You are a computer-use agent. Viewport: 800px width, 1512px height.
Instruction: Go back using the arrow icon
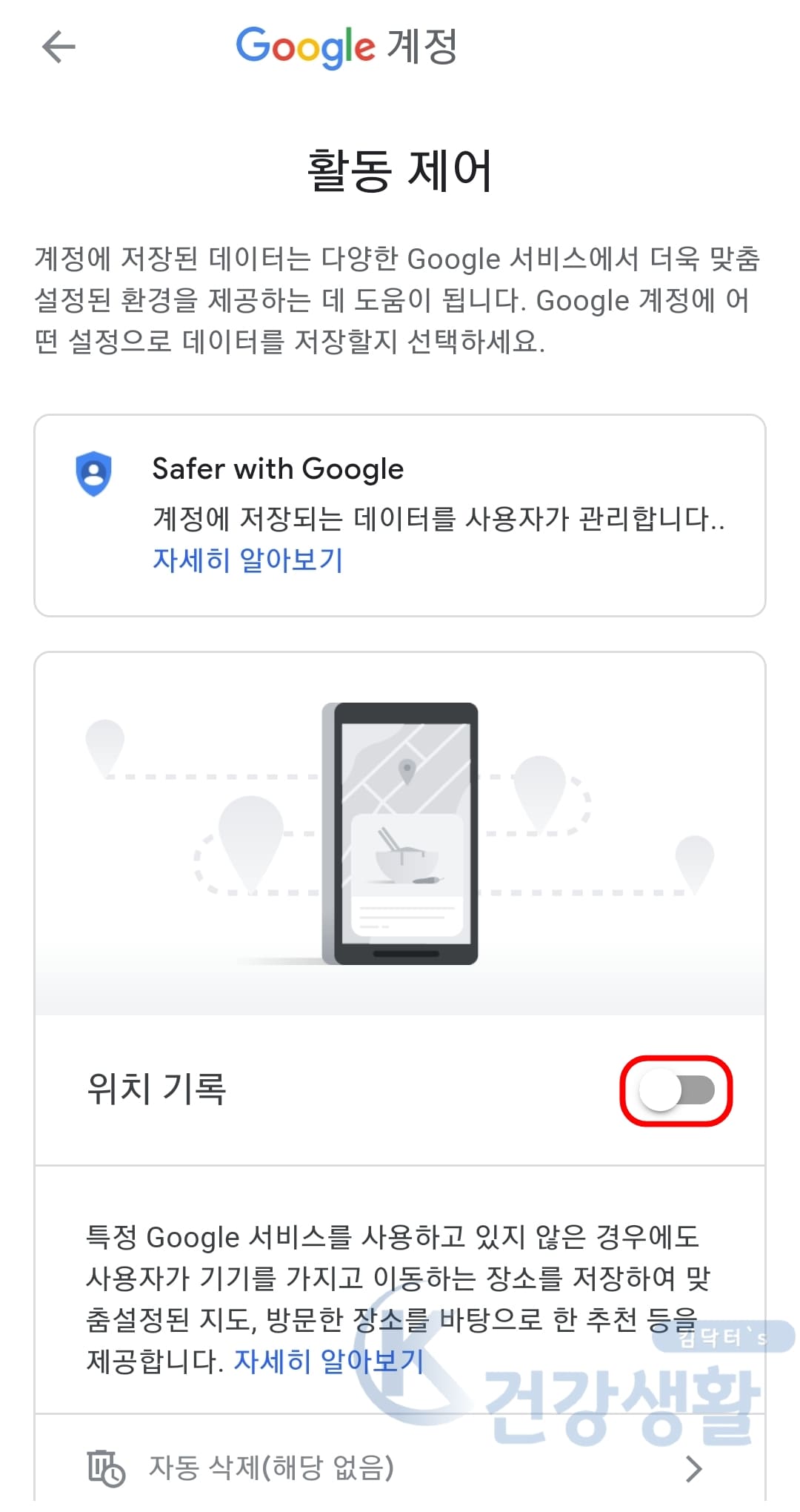(59, 47)
